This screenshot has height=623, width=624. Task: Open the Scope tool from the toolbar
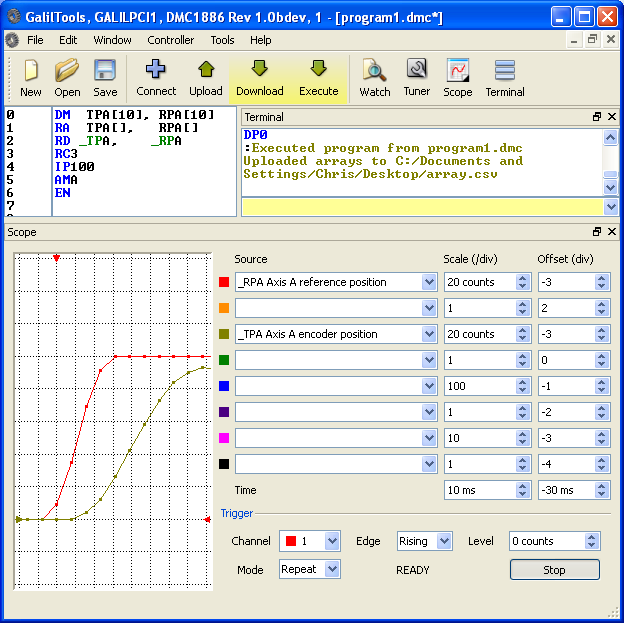(x=458, y=78)
